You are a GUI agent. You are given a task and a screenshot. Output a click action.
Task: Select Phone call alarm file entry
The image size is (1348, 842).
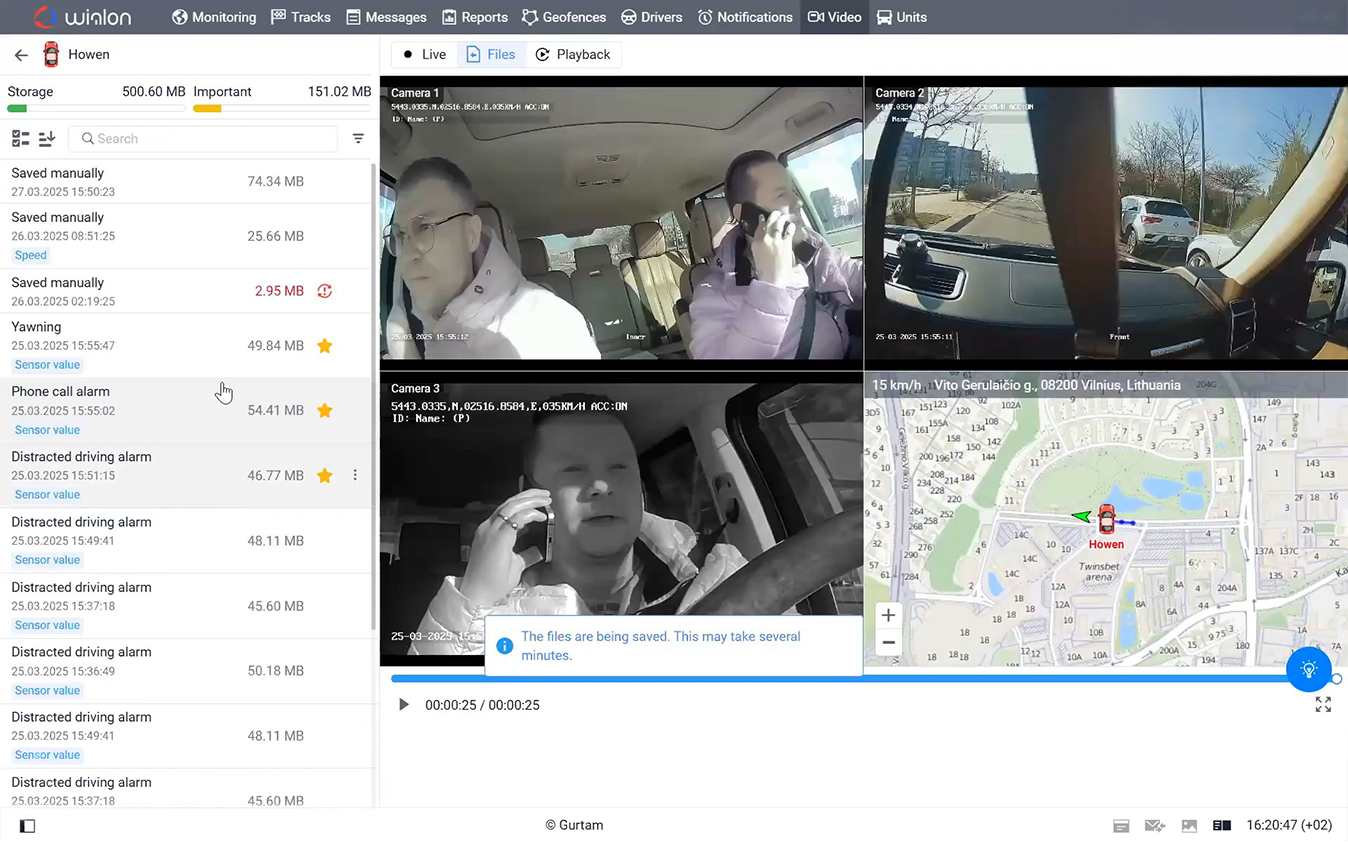[186, 411]
